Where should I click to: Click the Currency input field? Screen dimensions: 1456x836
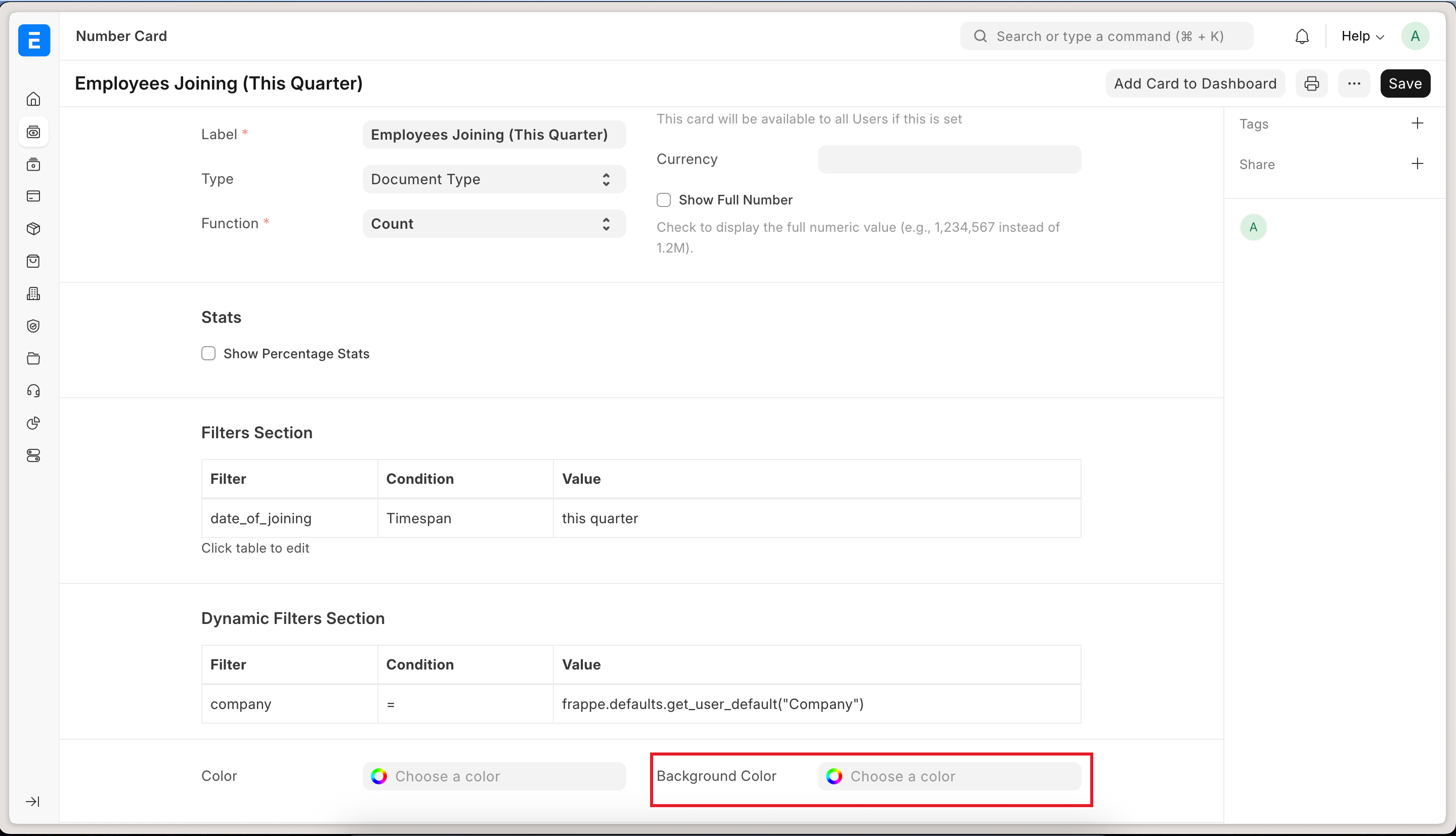(x=949, y=159)
